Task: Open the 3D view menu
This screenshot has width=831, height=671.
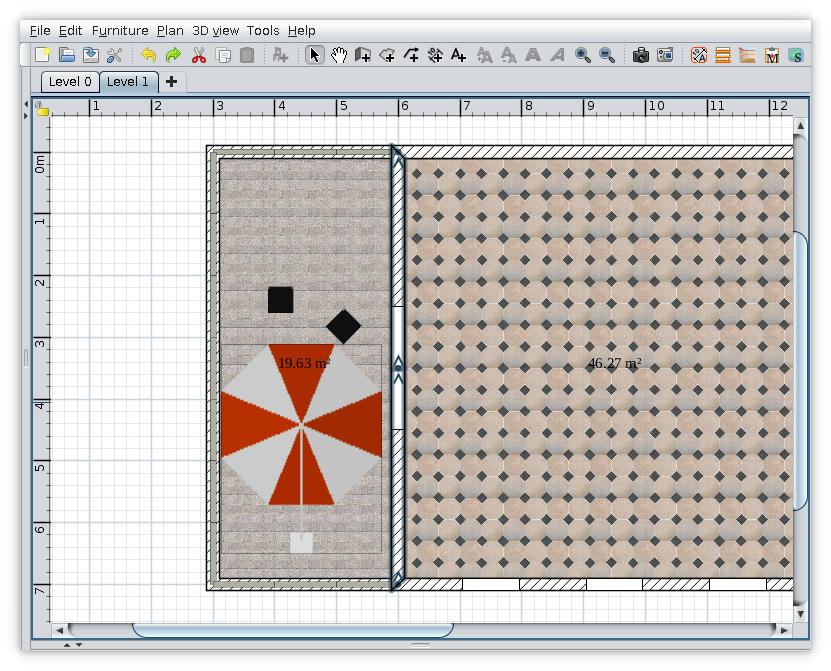Action: pyautogui.click(x=216, y=31)
